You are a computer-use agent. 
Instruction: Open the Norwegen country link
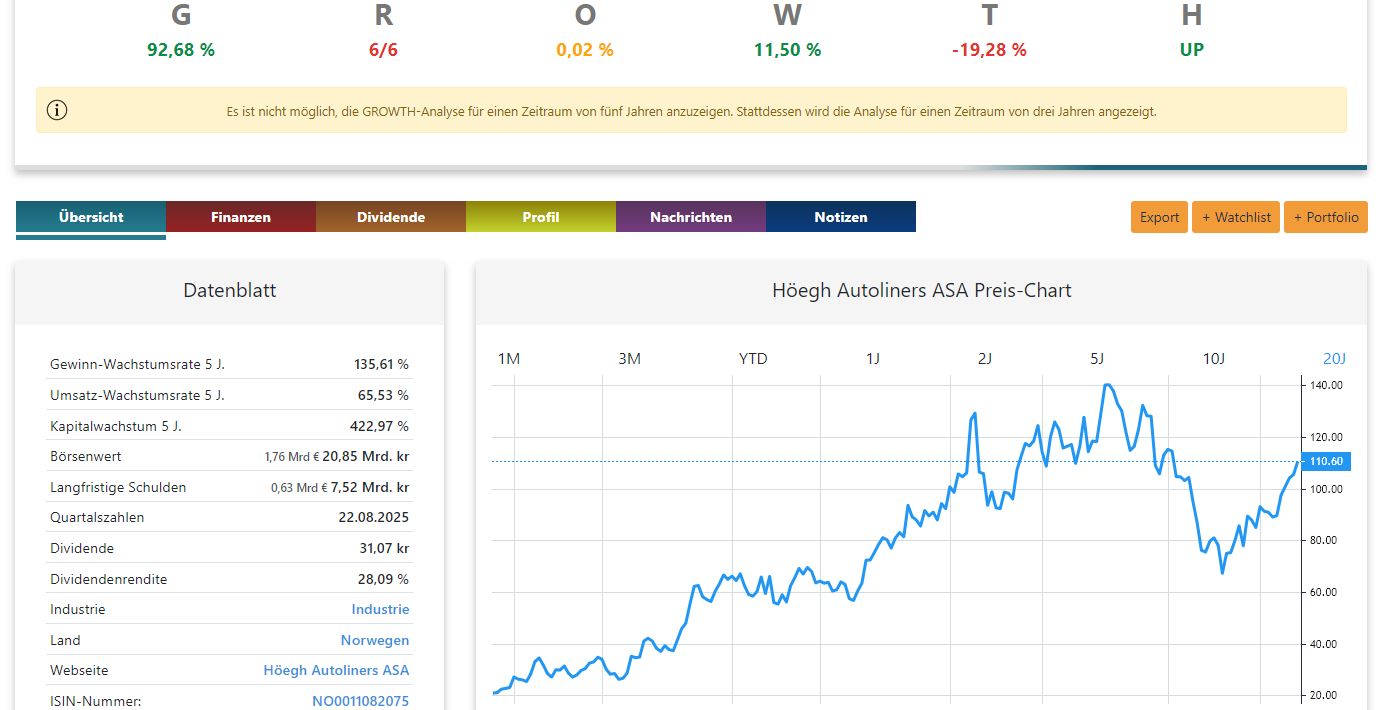click(375, 640)
